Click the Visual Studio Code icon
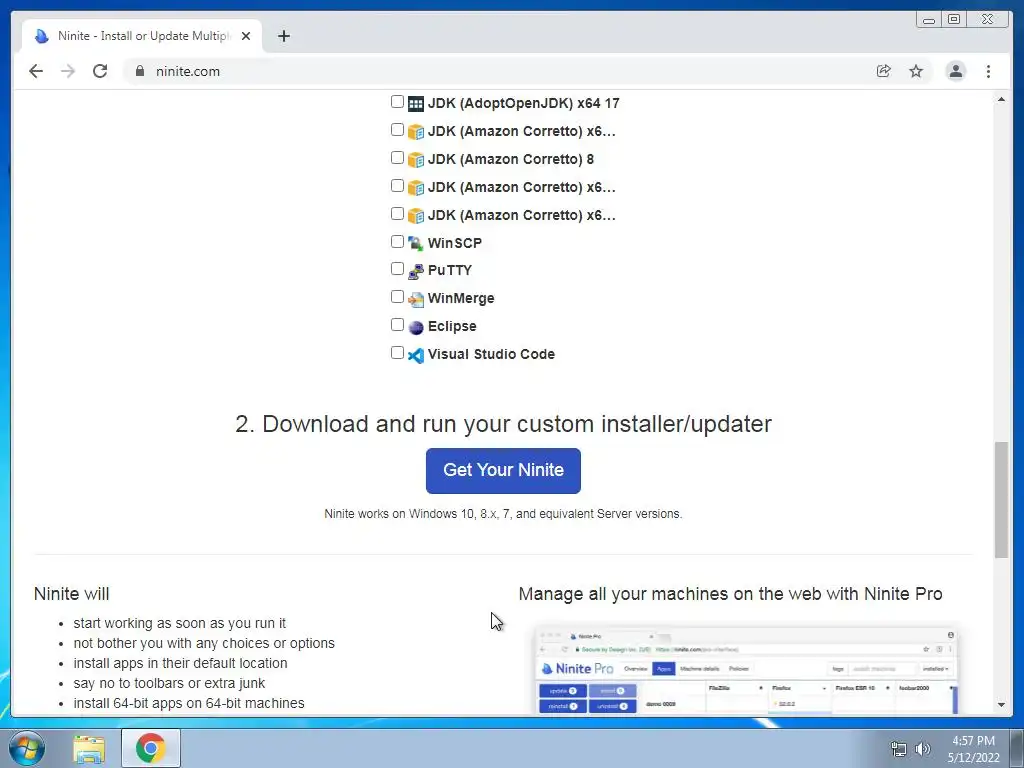This screenshot has width=1024, height=768. pos(416,355)
